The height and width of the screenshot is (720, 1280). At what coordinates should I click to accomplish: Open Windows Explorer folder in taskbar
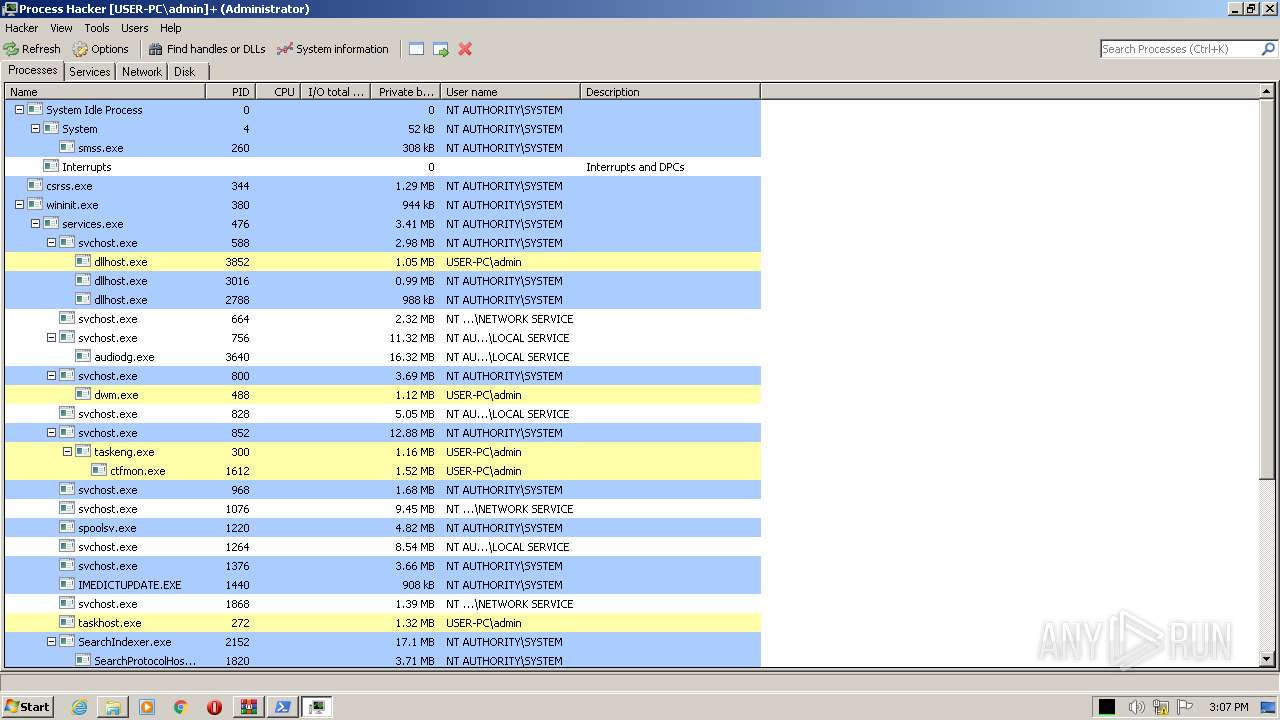pos(113,707)
